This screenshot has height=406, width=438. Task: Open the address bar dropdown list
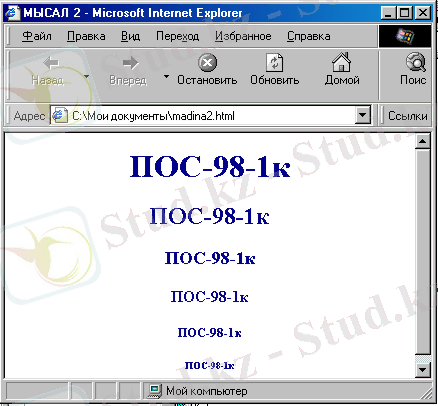tap(363, 116)
